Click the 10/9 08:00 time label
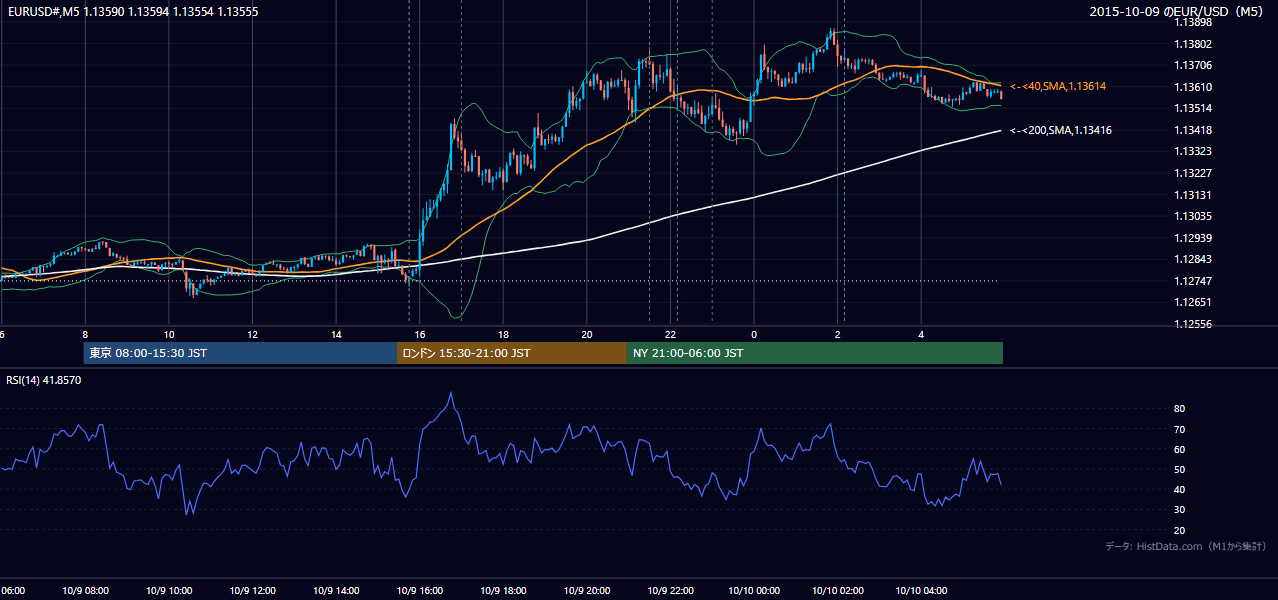 85,591
